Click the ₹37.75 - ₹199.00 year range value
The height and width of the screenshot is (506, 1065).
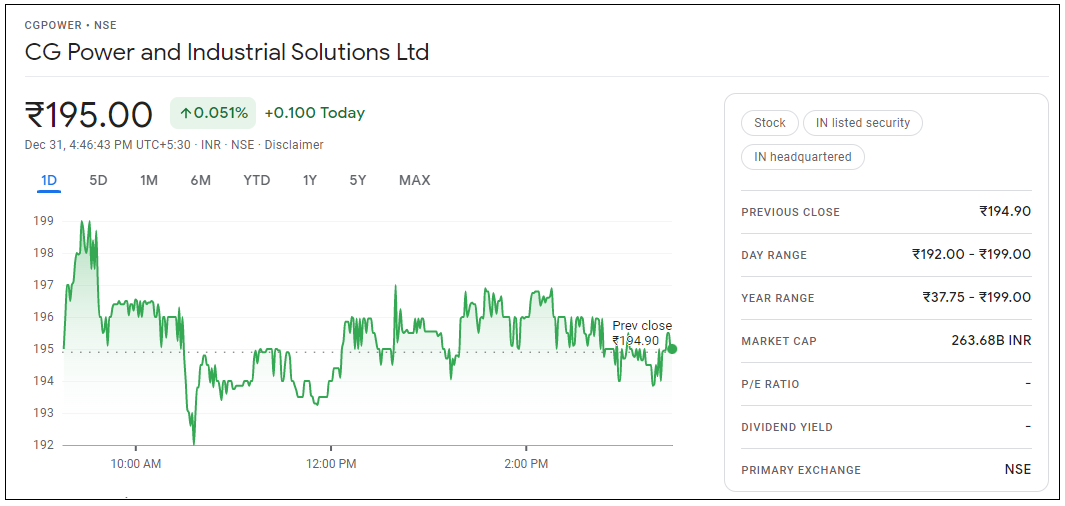point(977,297)
